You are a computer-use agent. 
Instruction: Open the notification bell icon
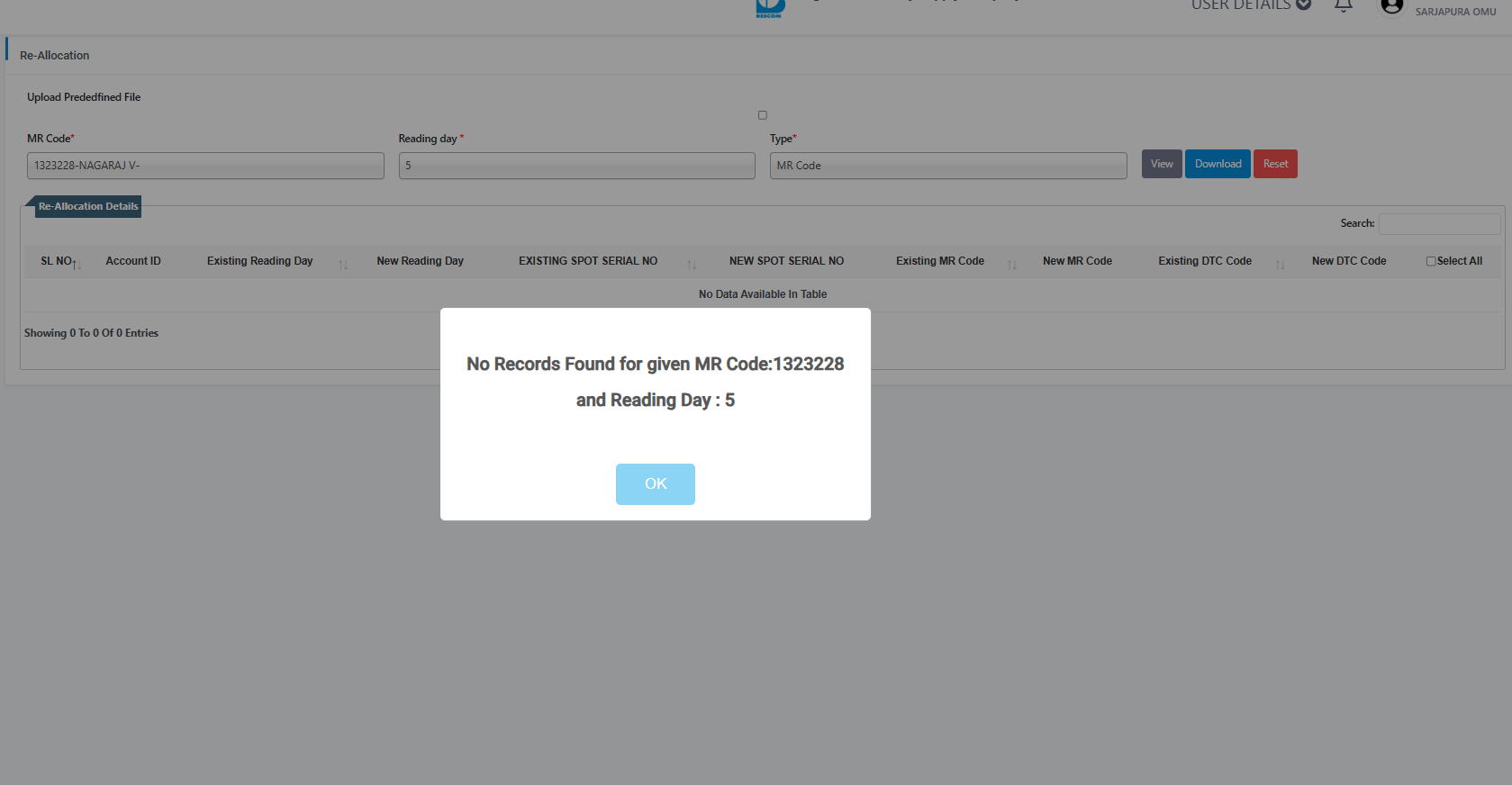1344,5
